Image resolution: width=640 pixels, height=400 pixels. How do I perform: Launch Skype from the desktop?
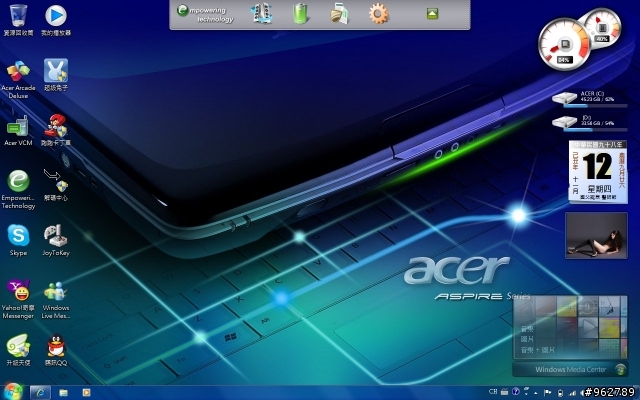pos(18,240)
